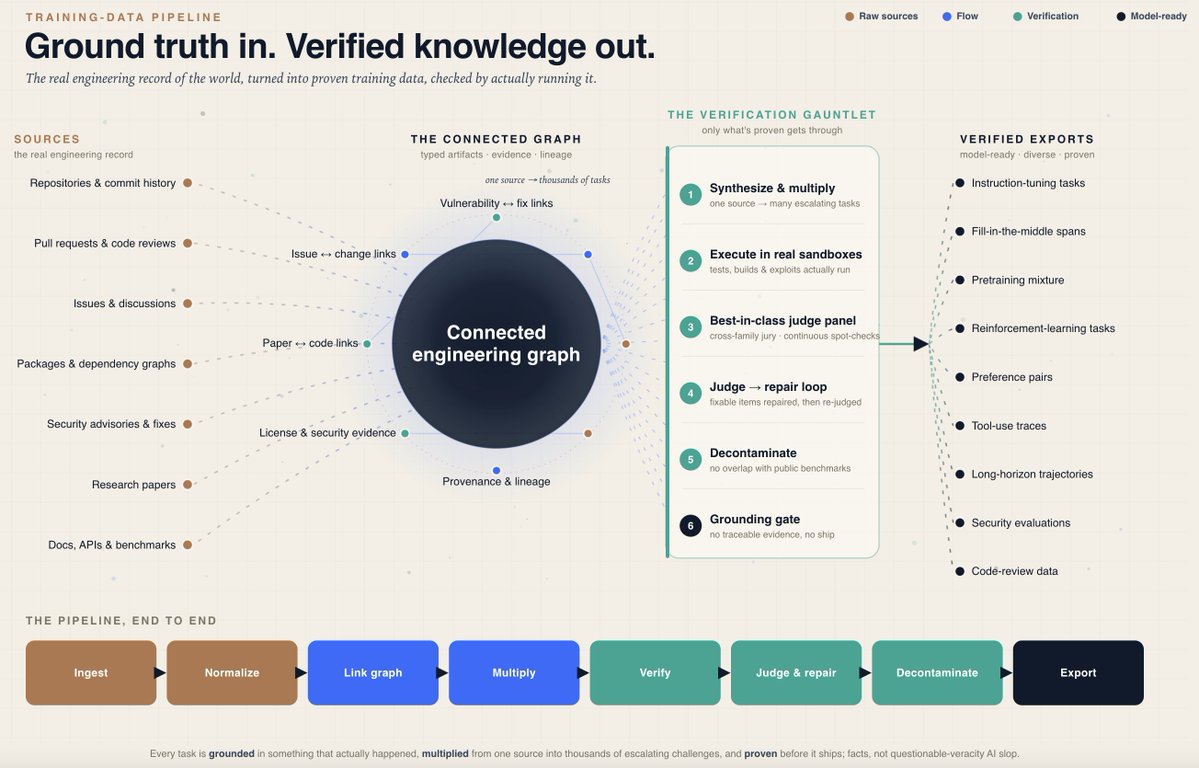Select the Multiply pipeline stage box

pos(514,672)
